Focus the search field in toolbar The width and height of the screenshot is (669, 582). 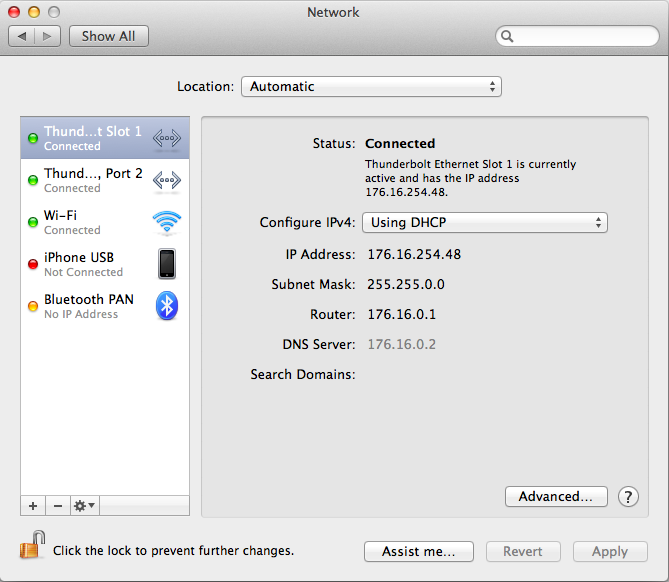coord(577,36)
